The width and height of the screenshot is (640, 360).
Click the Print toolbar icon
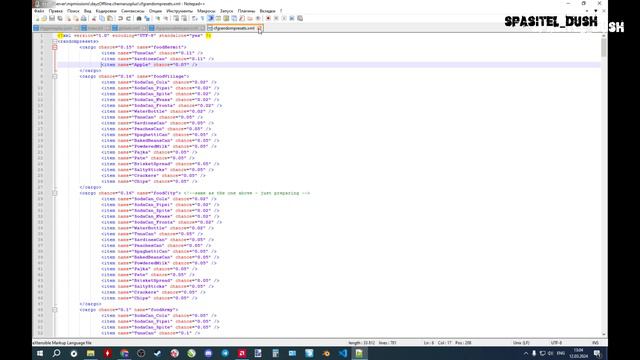pyautogui.click(x=83, y=18)
